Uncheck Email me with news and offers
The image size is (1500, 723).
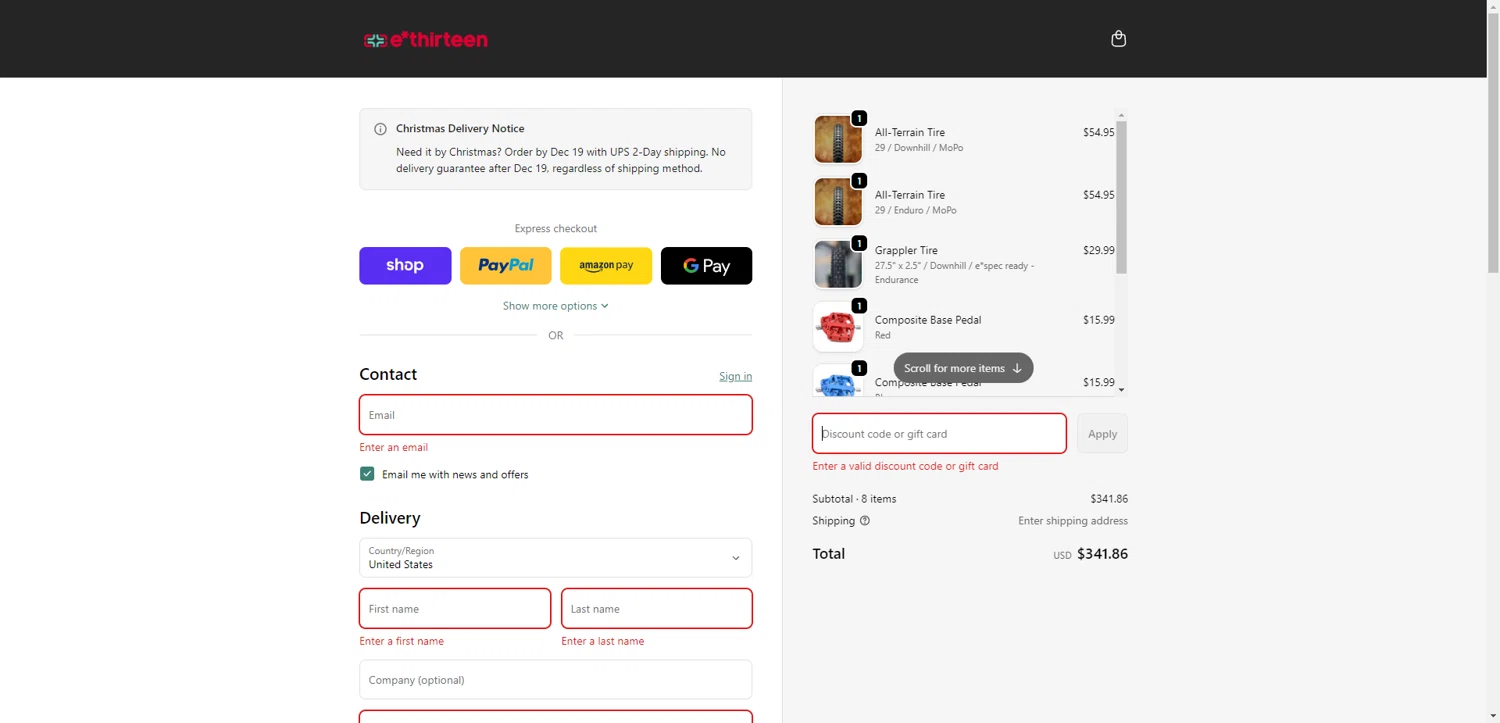(367, 474)
